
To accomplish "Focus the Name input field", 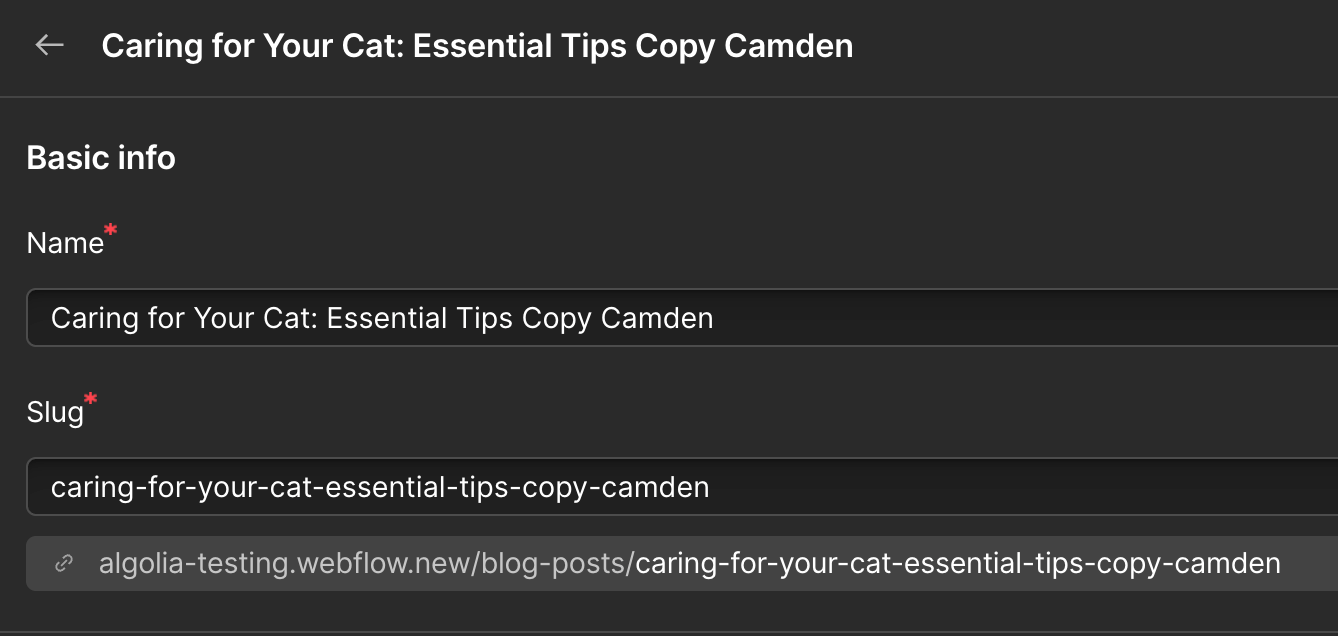I will (682, 318).
